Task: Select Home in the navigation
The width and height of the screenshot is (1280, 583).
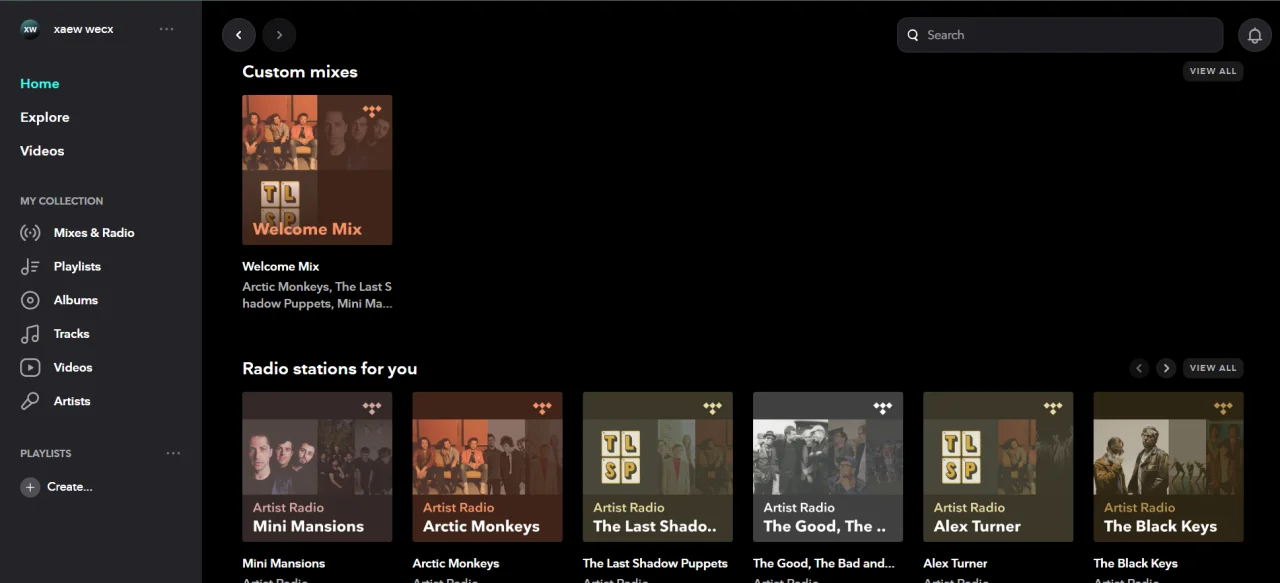Action: point(40,84)
